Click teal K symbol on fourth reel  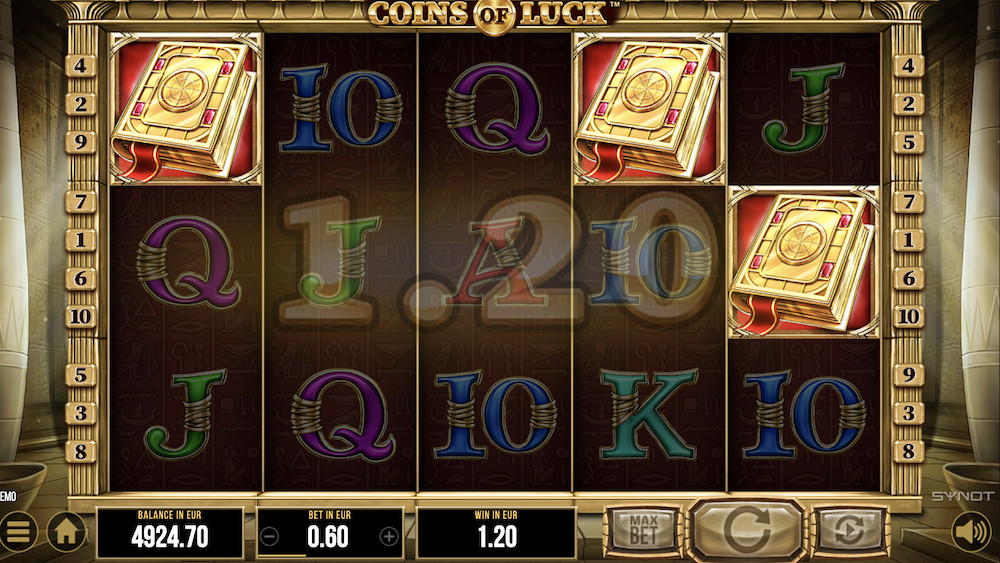click(649, 414)
